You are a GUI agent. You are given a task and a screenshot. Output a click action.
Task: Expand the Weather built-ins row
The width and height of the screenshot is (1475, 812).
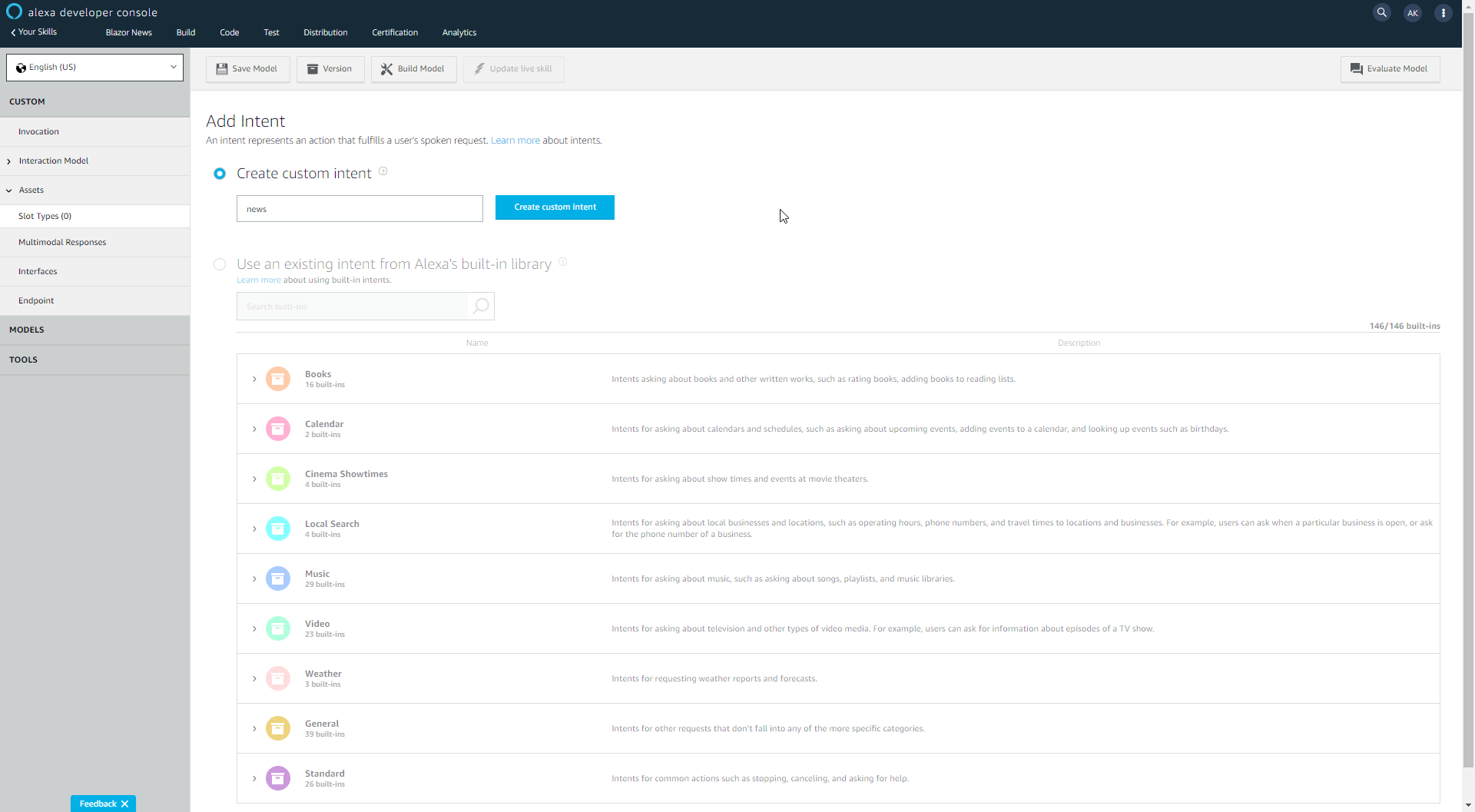click(254, 678)
